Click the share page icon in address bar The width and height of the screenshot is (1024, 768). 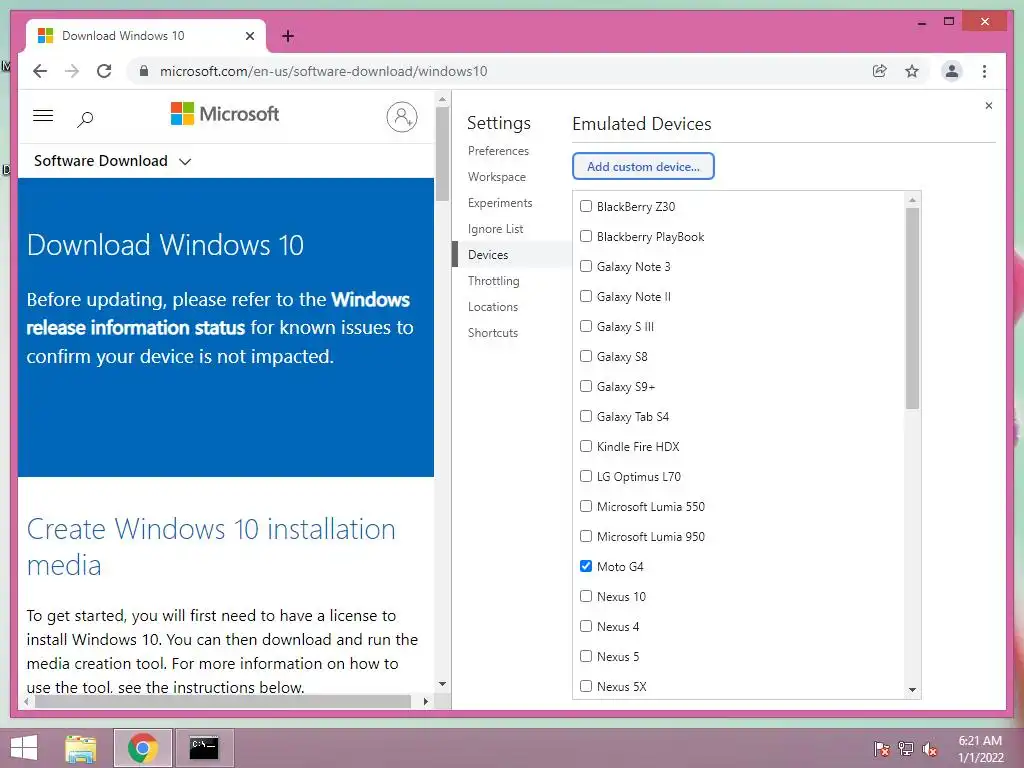(880, 71)
